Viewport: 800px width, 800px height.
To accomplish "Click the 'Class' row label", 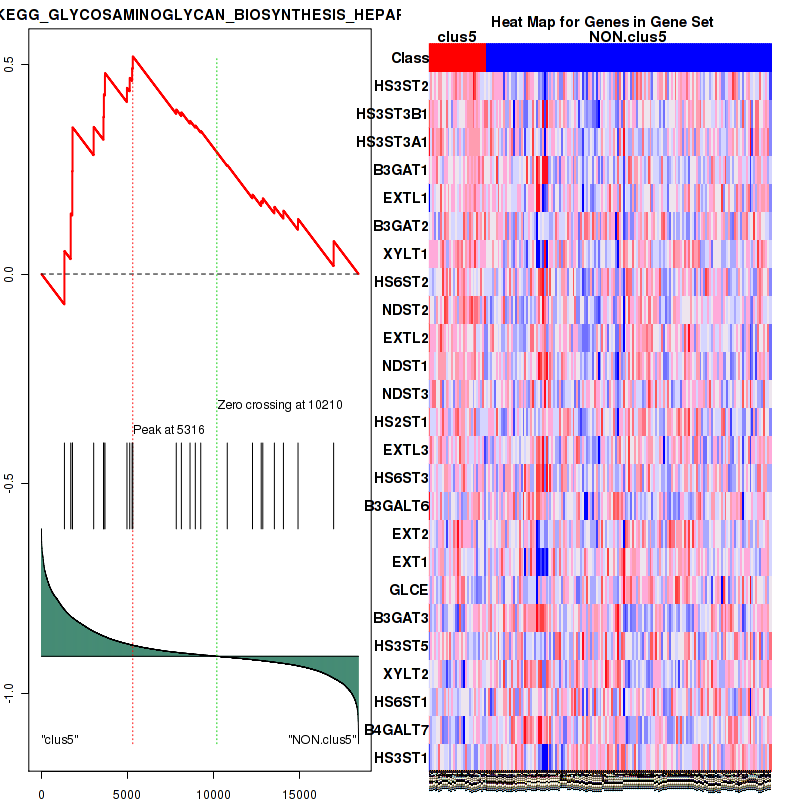I will click(x=410, y=58).
